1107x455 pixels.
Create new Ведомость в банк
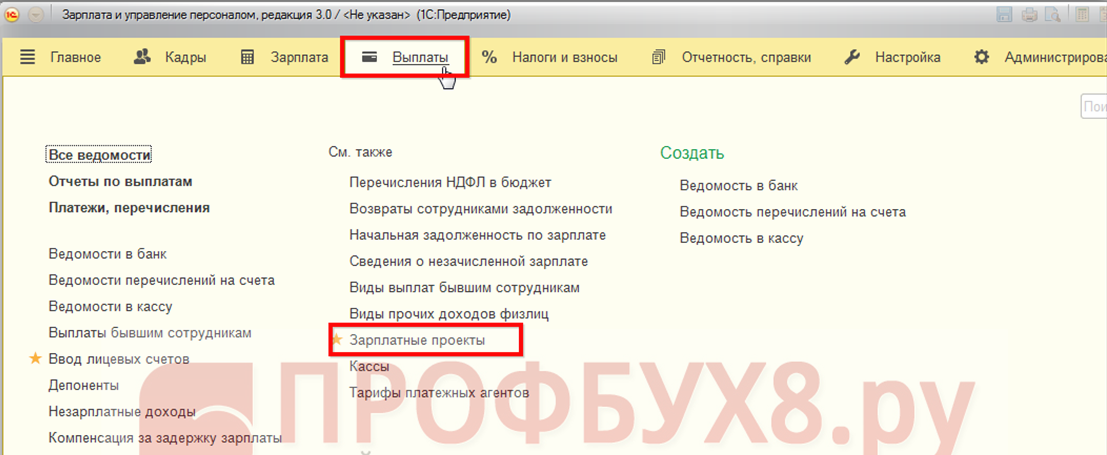(739, 185)
